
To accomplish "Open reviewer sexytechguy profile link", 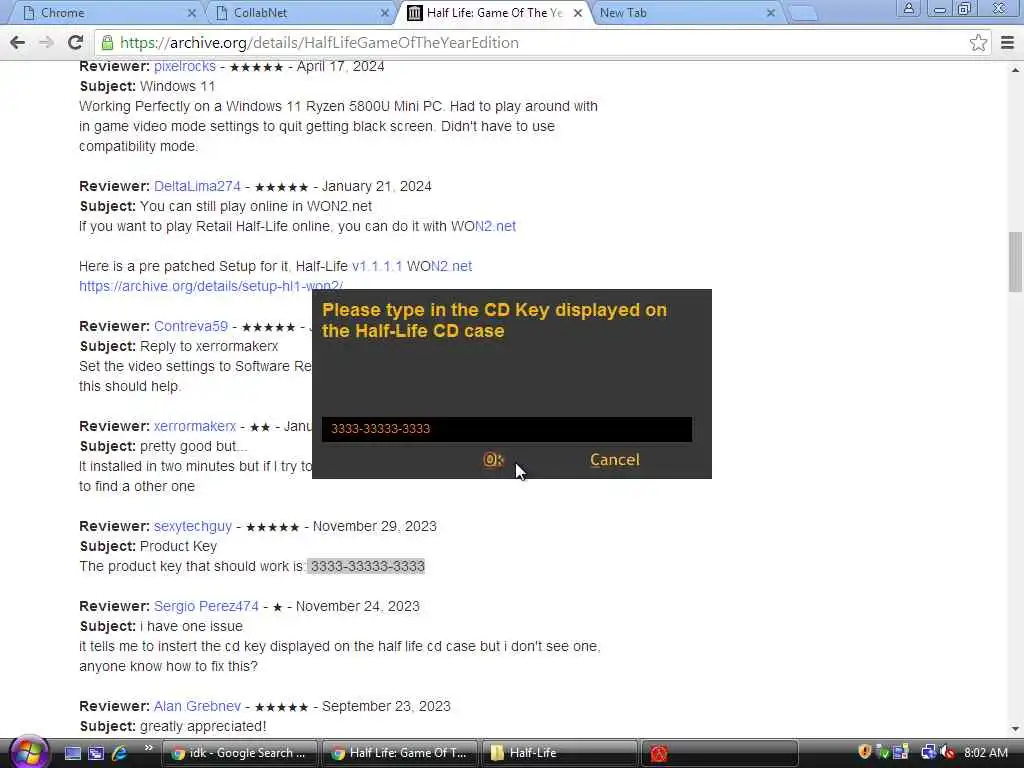I will 193,526.
